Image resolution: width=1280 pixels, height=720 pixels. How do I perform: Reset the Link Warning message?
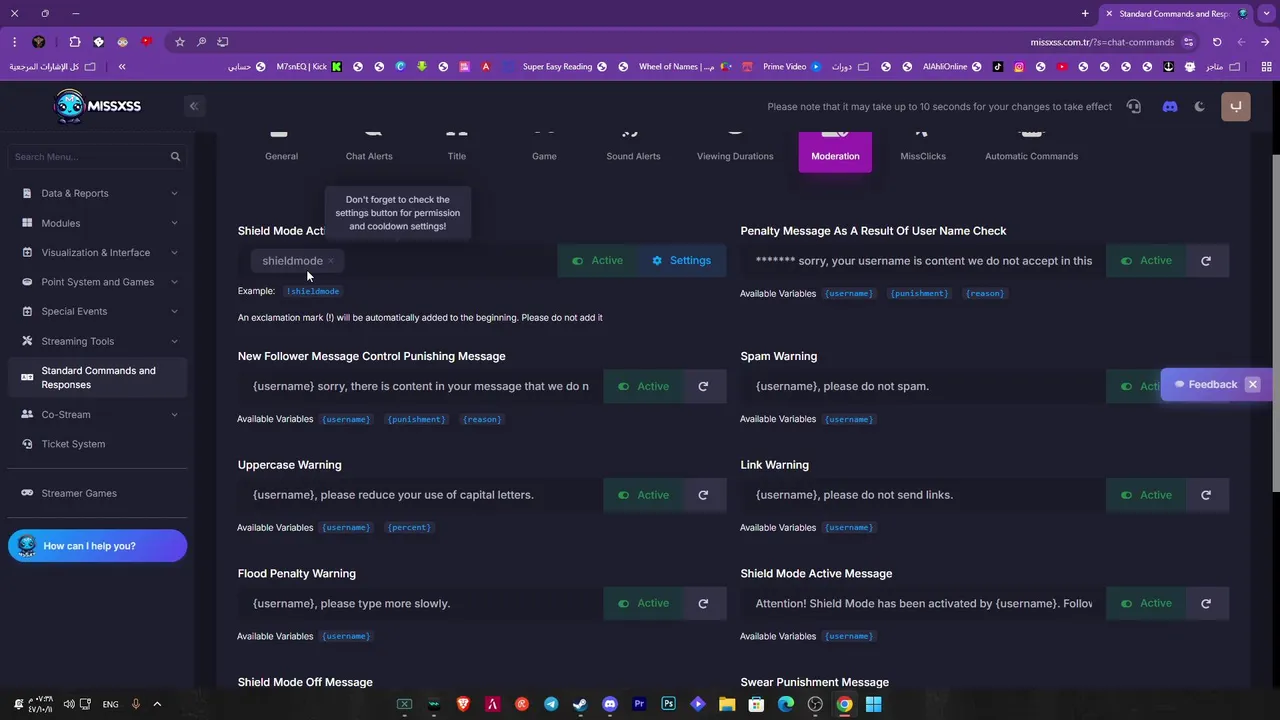(1206, 495)
